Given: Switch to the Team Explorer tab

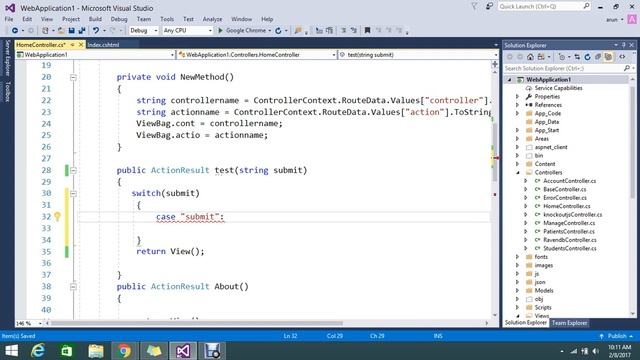Looking at the screenshot, I should (x=569, y=323).
